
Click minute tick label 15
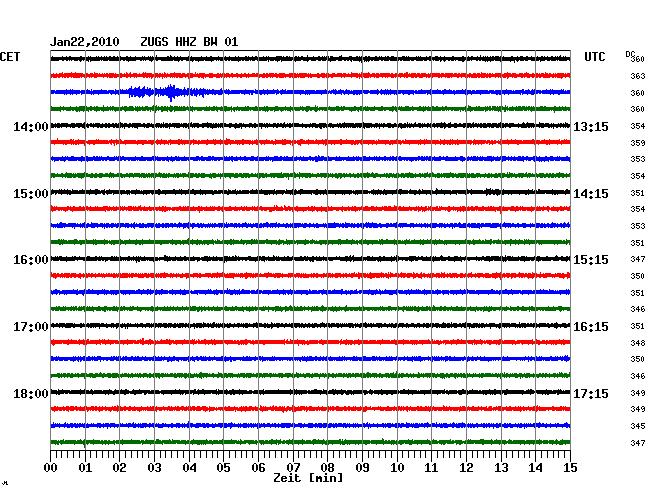coord(570,468)
